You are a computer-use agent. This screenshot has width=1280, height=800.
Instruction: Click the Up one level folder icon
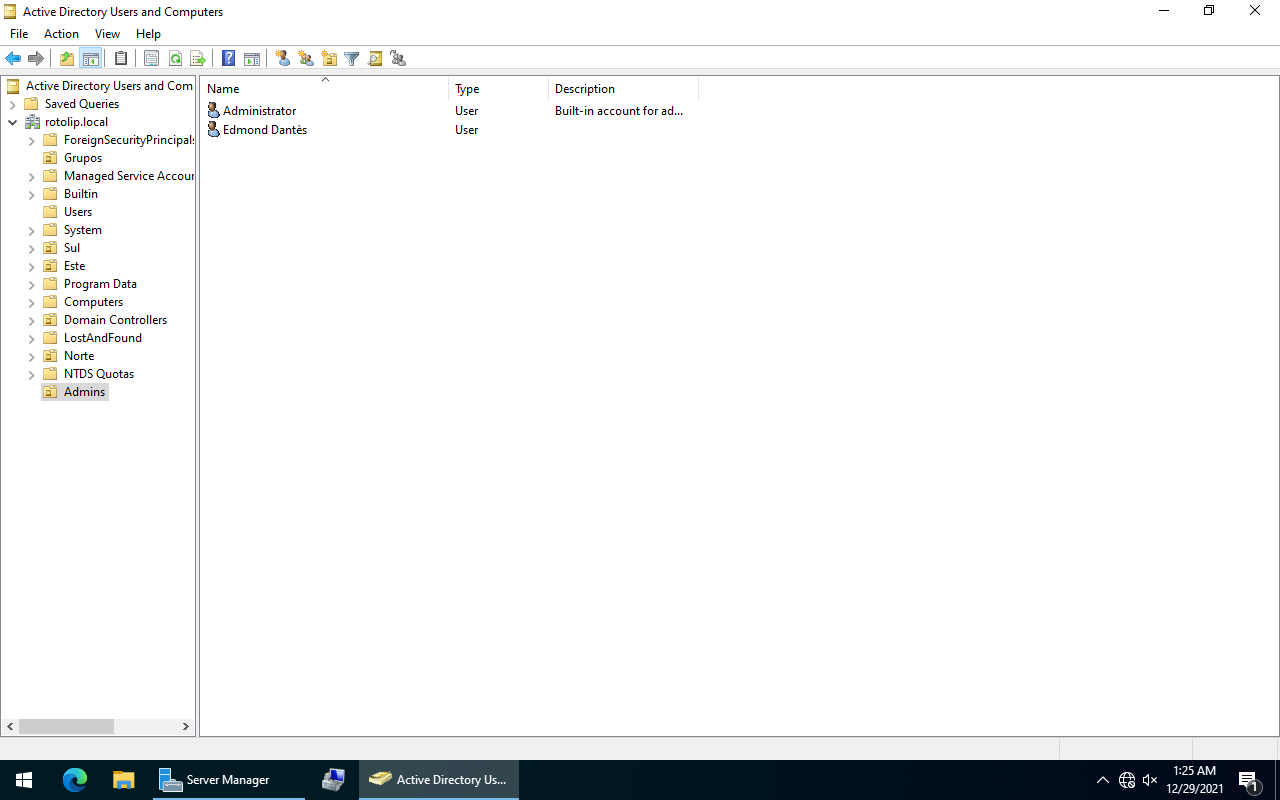point(67,59)
